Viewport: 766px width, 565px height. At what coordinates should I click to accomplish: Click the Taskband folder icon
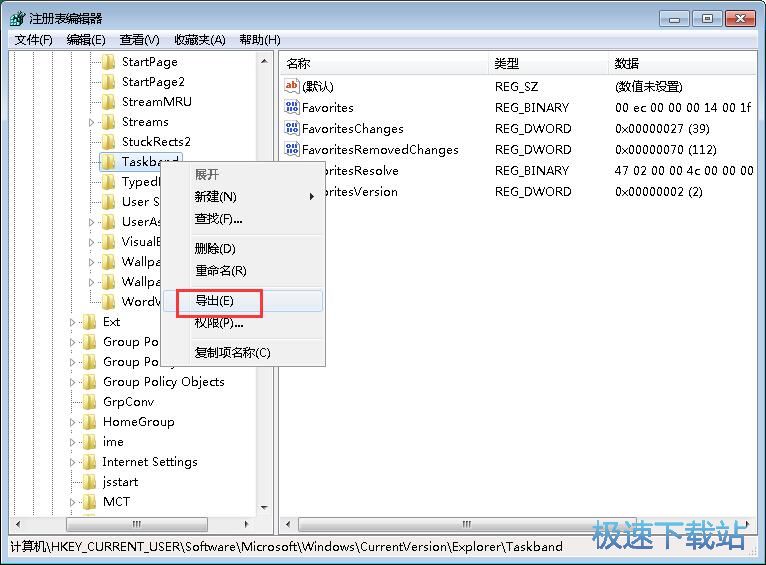tap(108, 162)
